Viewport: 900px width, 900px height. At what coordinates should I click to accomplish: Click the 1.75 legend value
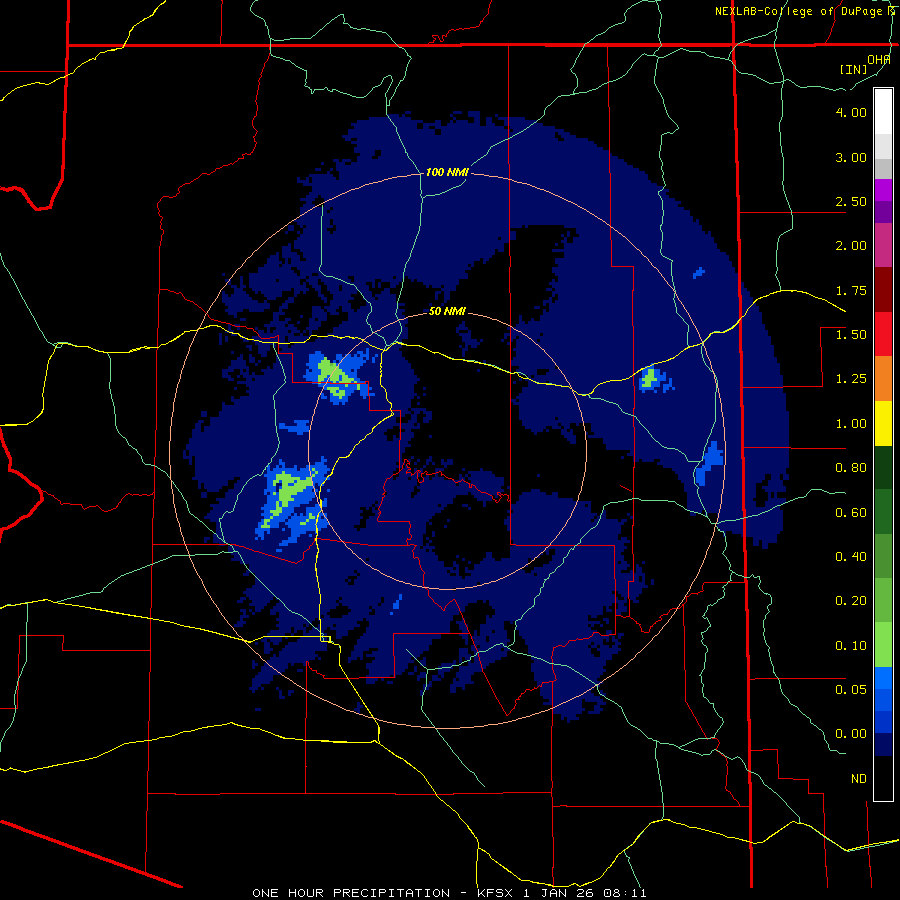(x=851, y=290)
